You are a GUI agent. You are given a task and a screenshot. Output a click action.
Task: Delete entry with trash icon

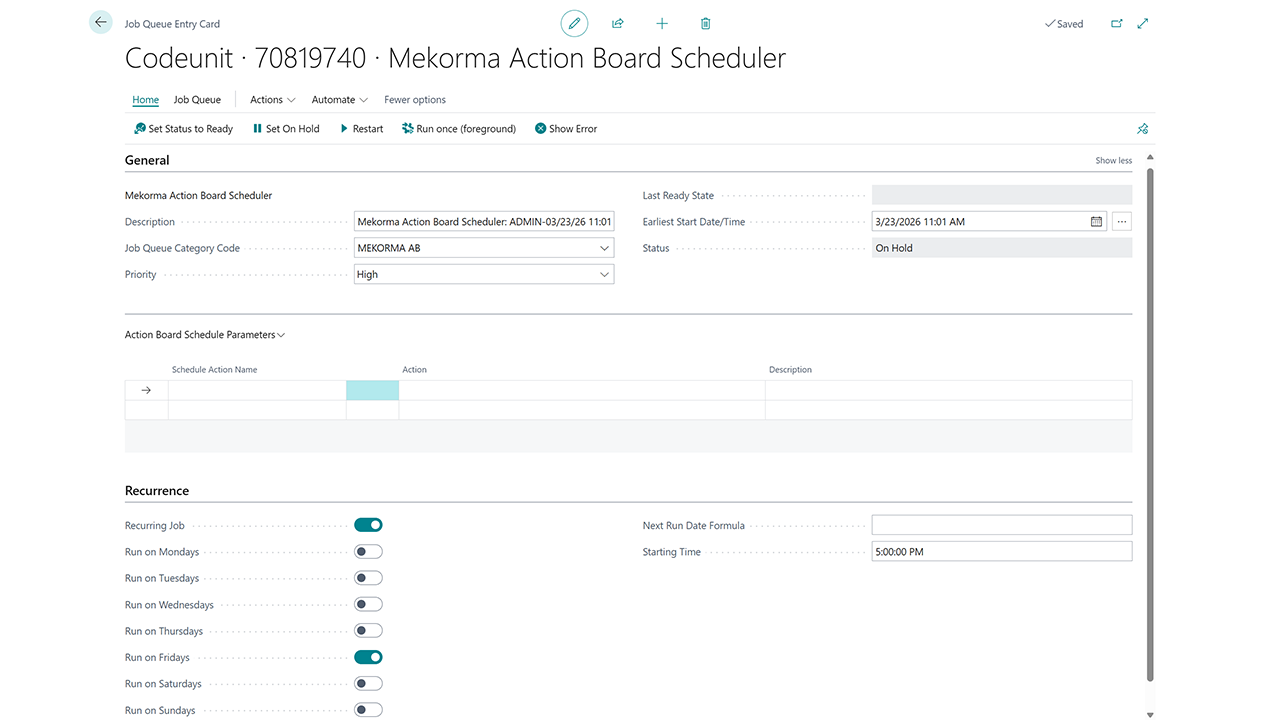coord(706,23)
